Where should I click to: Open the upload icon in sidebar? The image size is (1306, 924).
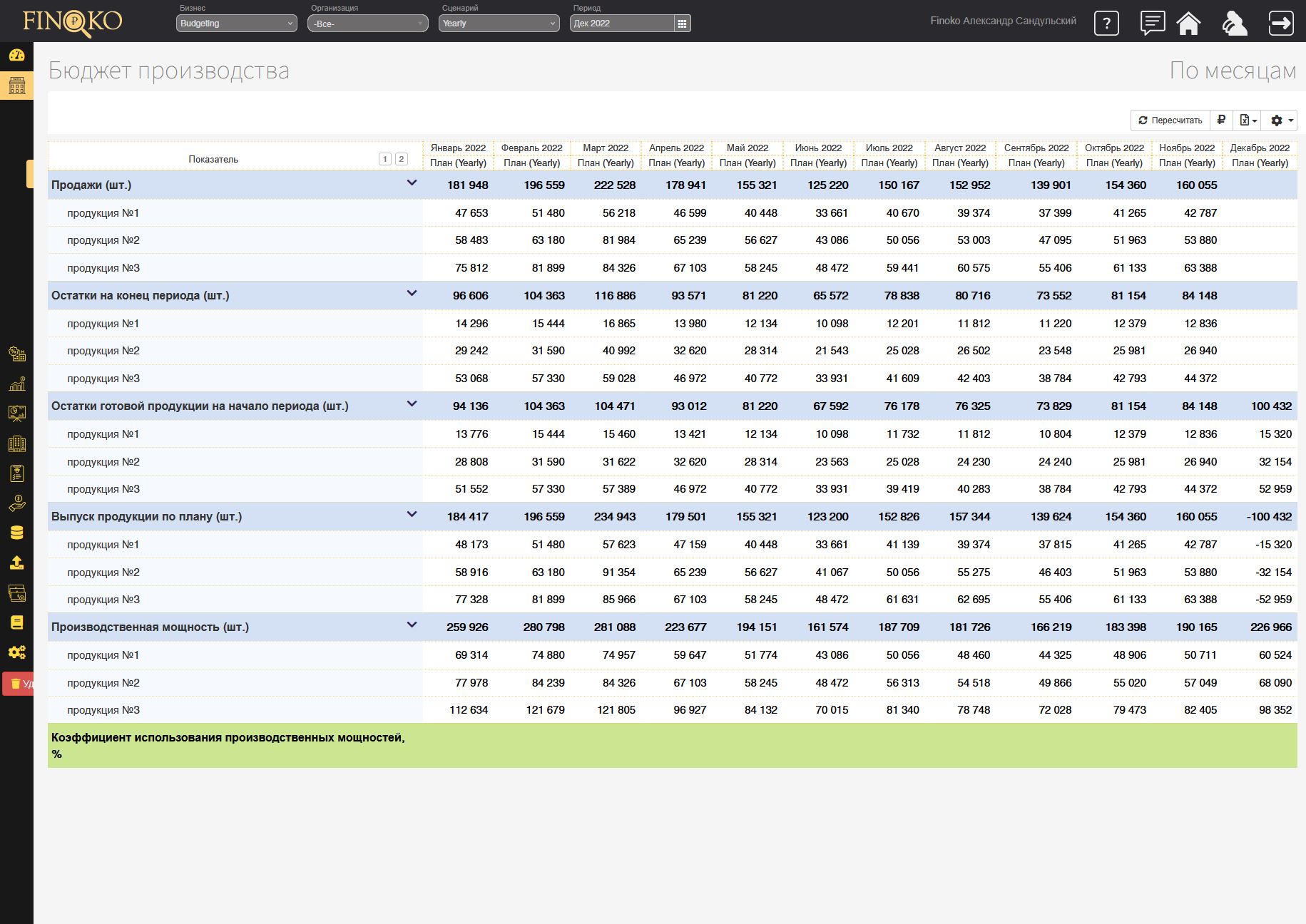click(16, 563)
